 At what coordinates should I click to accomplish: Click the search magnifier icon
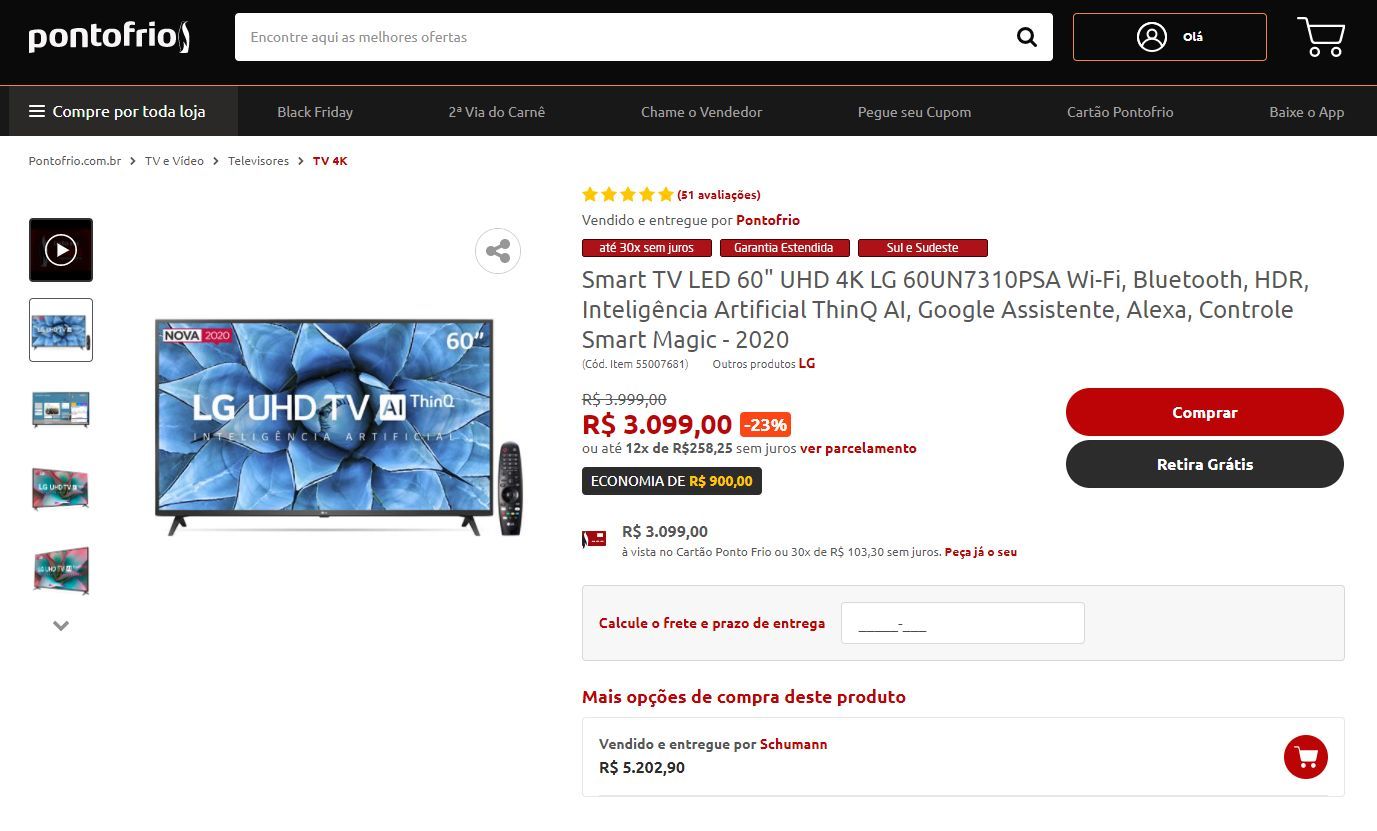1027,37
